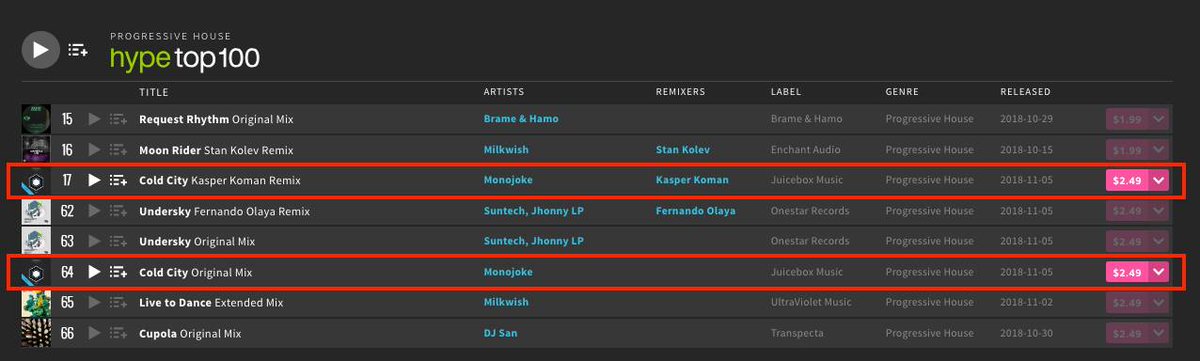Add whole chart to queue icon
1200x361 pixels.
78,49
